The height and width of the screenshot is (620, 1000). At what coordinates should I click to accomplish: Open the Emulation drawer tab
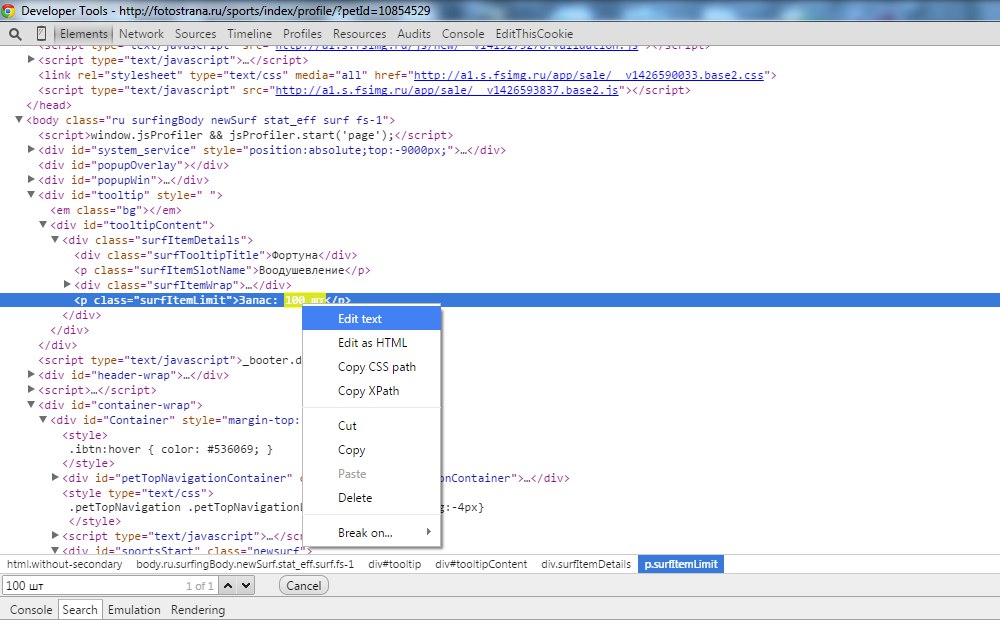tap(134, 610)
